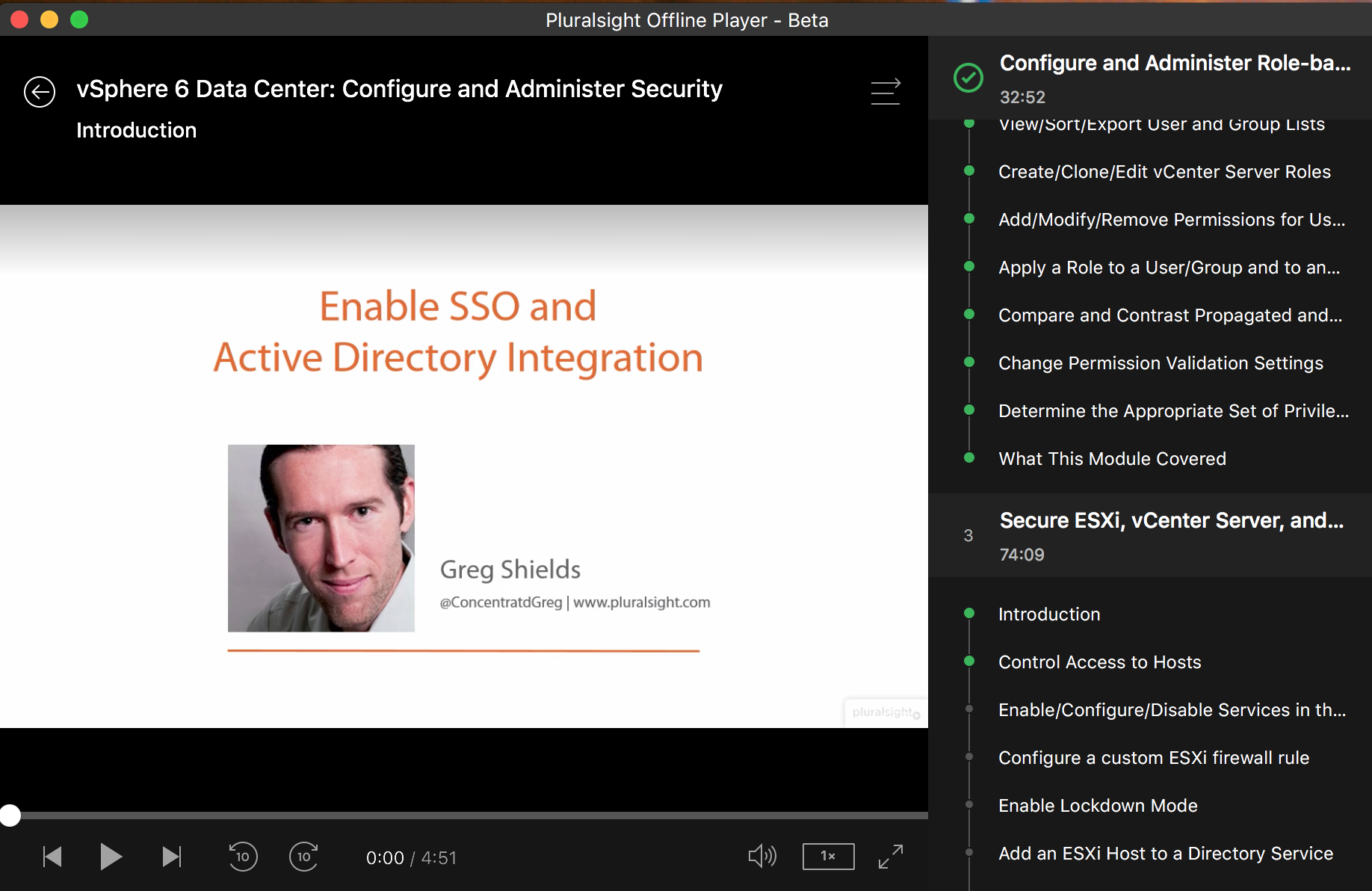The image size is (1372, 891).
Task: Skip forward 10 seconds
Action: tap(304, 857)
